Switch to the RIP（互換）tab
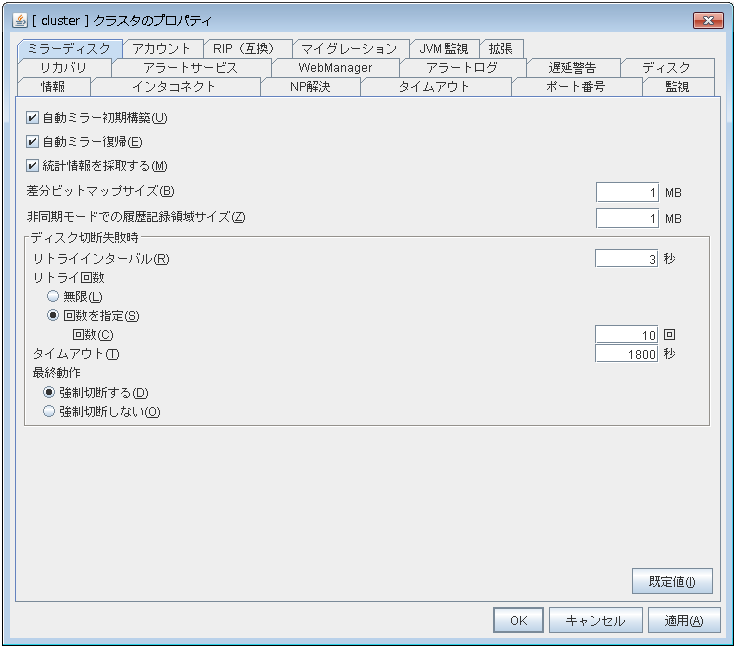The image size is (736, 648). (x=248, y=49)
